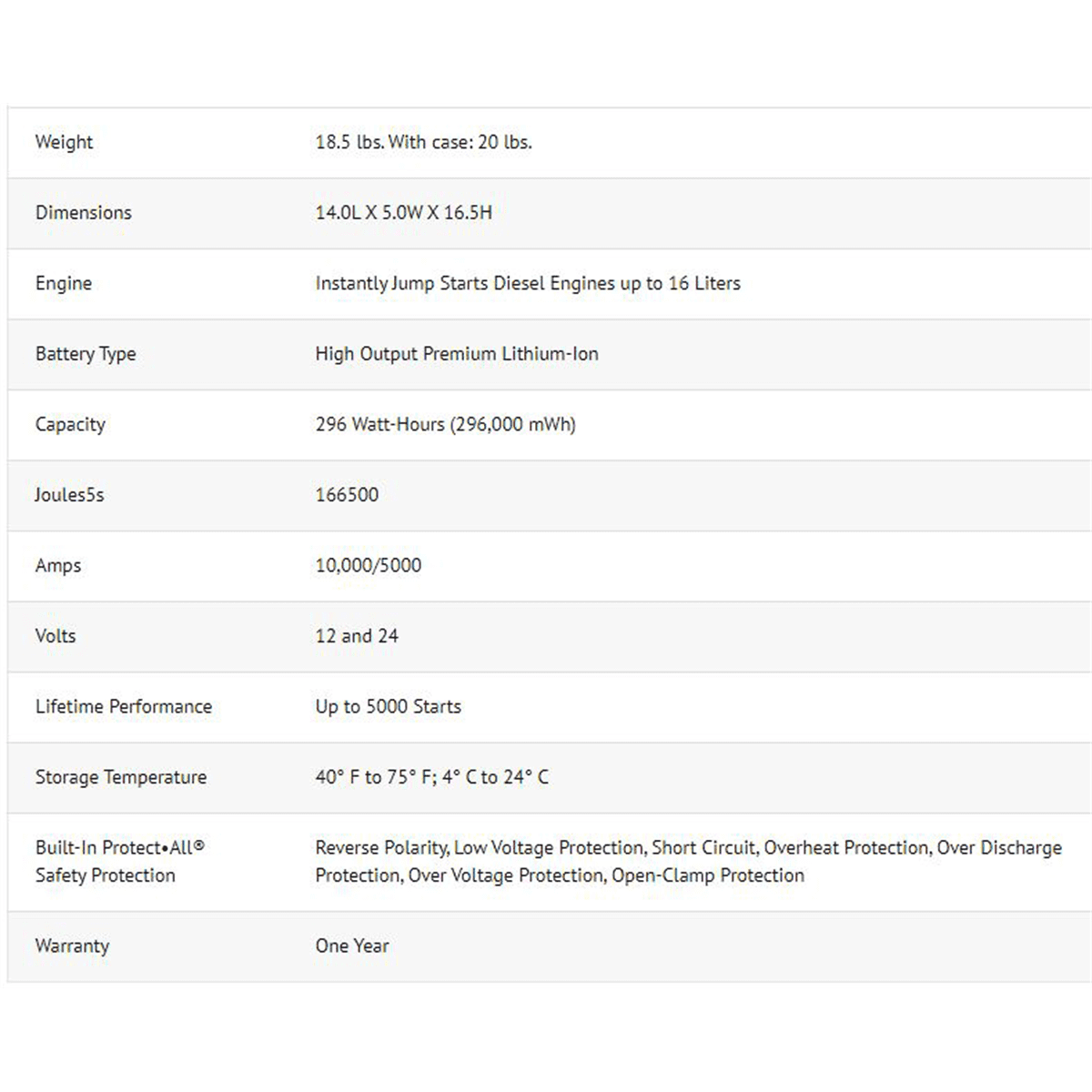Click the Capacity row label
1092x1092 pixels.
tap(70, 424)
